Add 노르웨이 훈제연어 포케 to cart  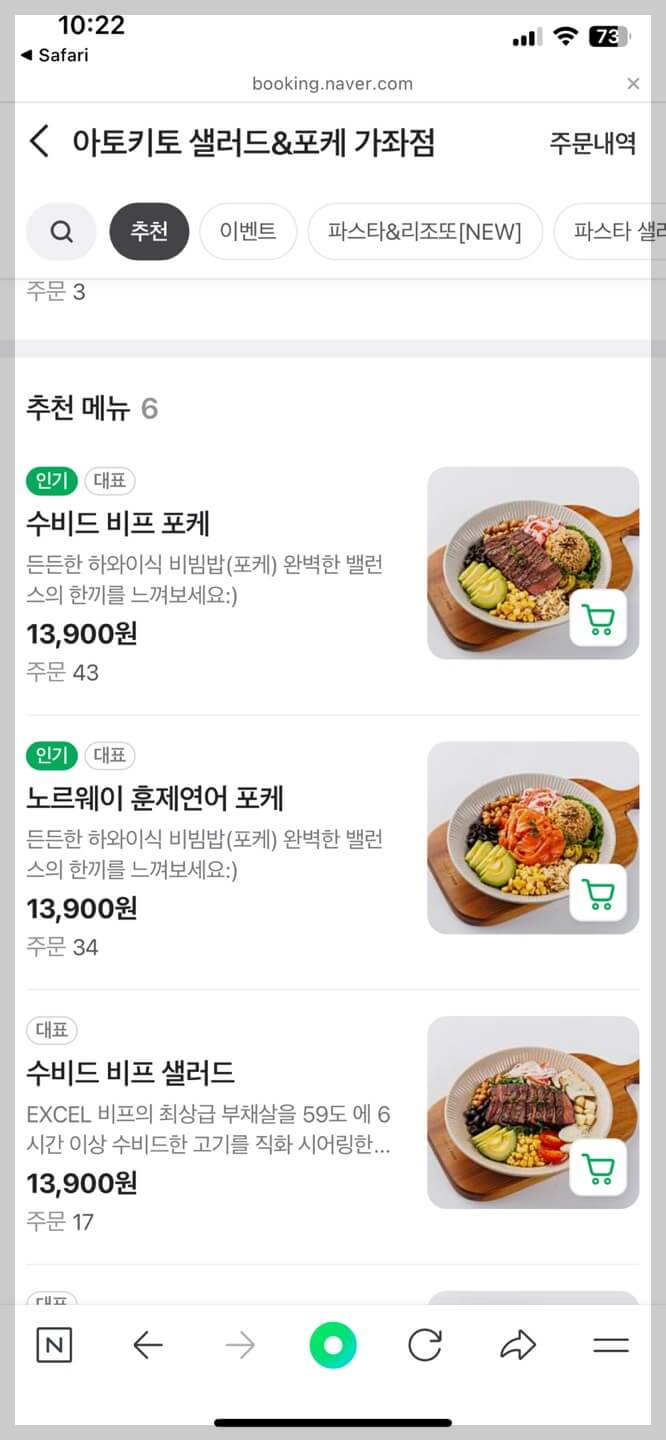point(598,894)
